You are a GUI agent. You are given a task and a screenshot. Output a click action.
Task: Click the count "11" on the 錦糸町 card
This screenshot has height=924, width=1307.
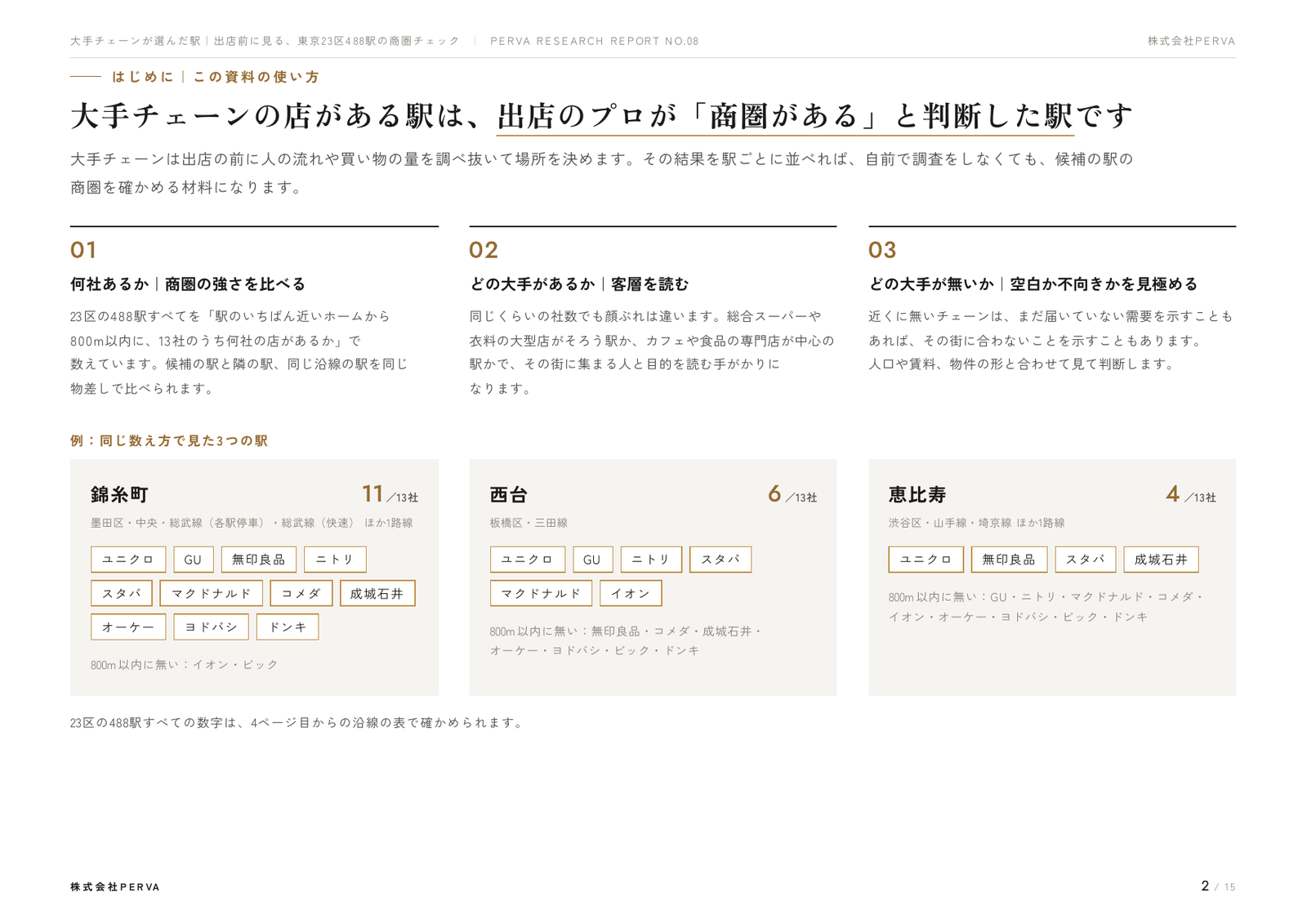pyautogui.click(x=372, y=493)
